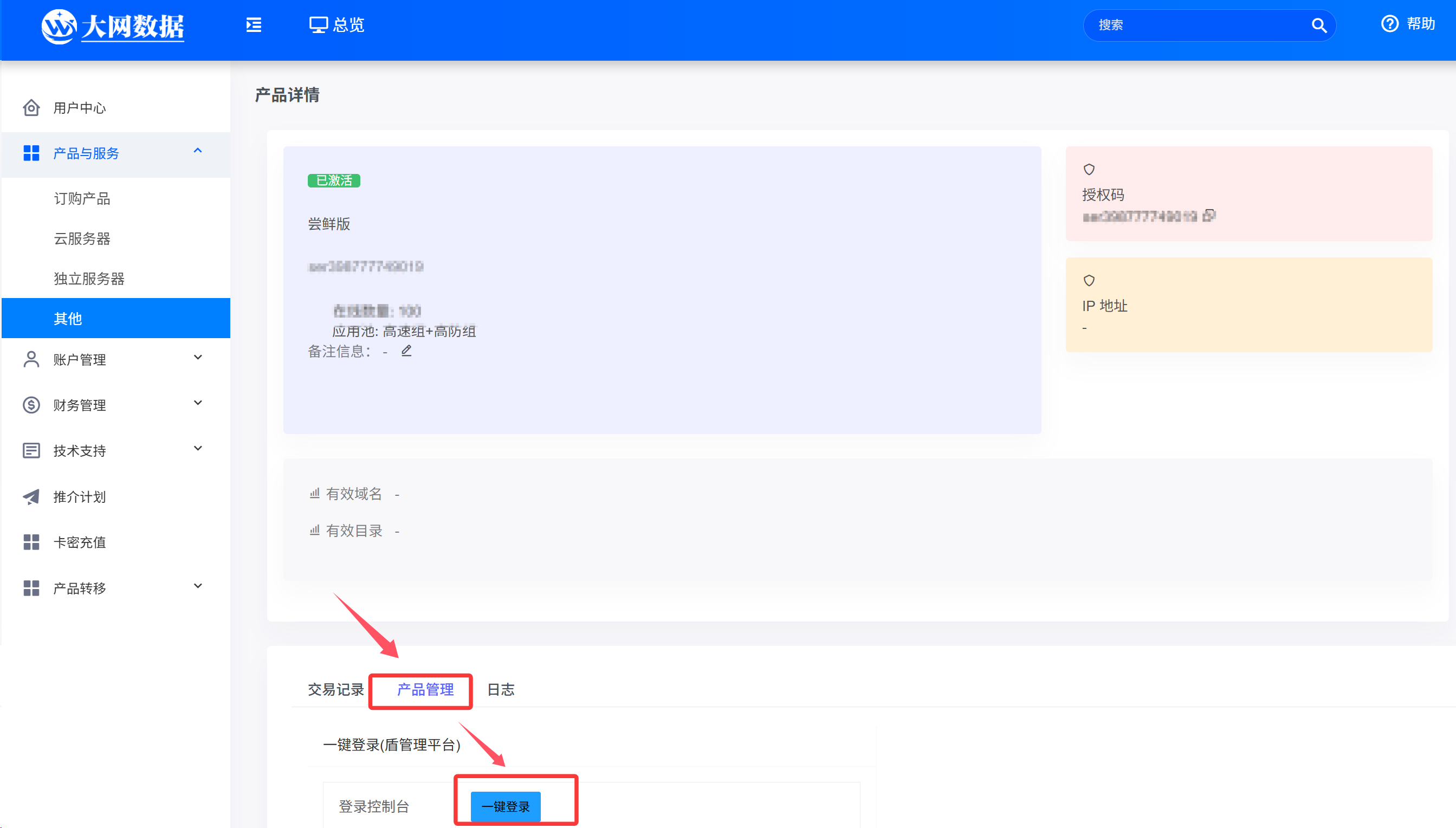The width and height of the screenshot is (1456, 828).
Task: Open 云服务器 in the sidebar
Action: (x=82, y=239)
